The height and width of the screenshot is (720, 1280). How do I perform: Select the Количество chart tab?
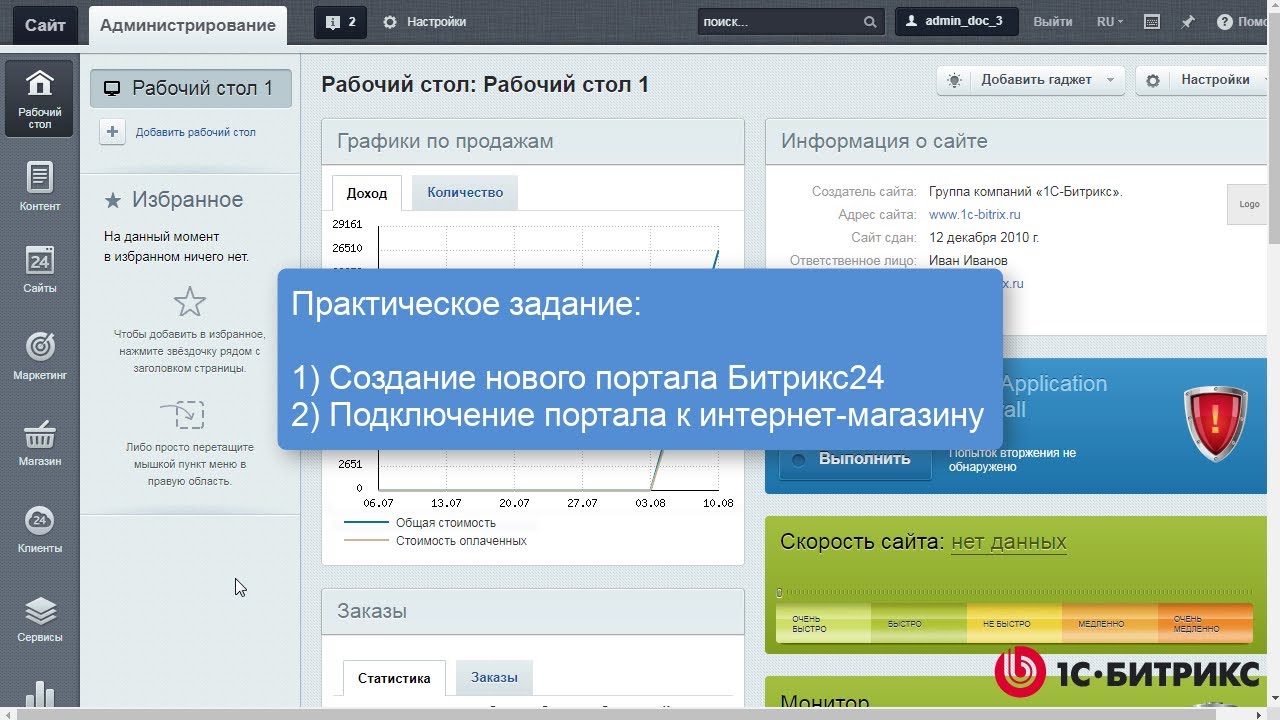(x=465, y=193)
